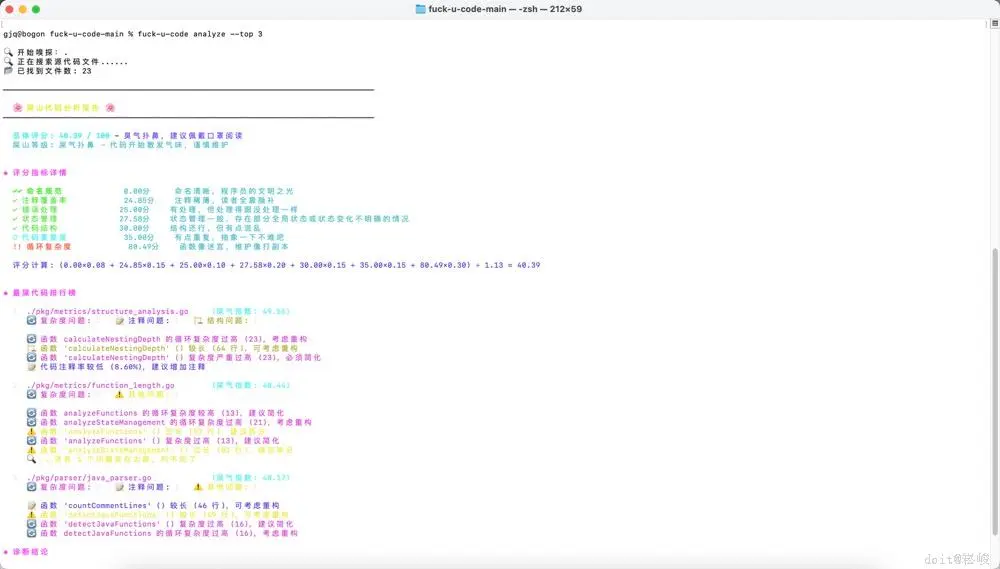
Task: Click the ./pkg/metrics/function_length.go path
Action: click(101, 385)
